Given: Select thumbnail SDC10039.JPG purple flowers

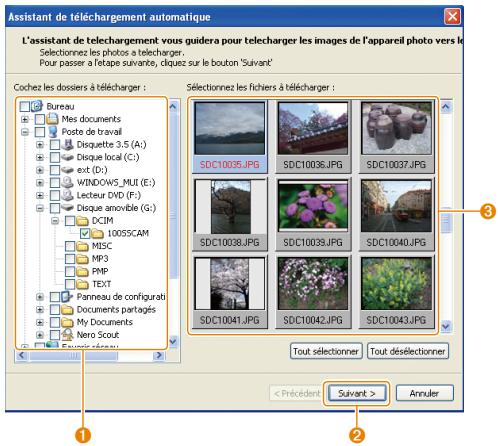Looking at the screenshot, I should pos(313,214).
